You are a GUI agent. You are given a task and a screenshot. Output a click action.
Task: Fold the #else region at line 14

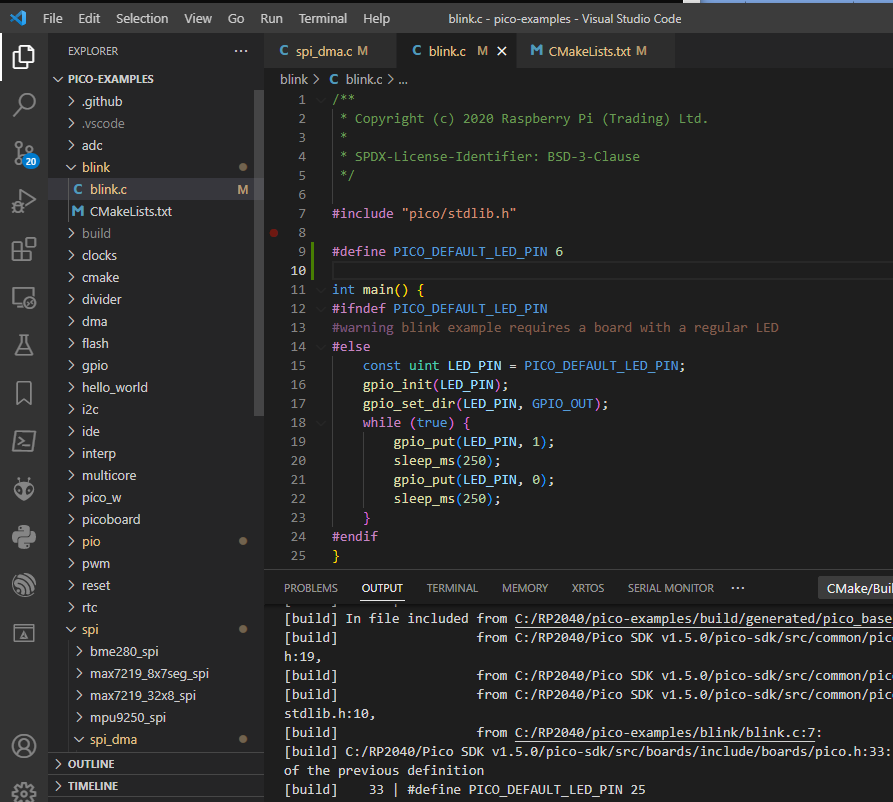pos(321,347)
